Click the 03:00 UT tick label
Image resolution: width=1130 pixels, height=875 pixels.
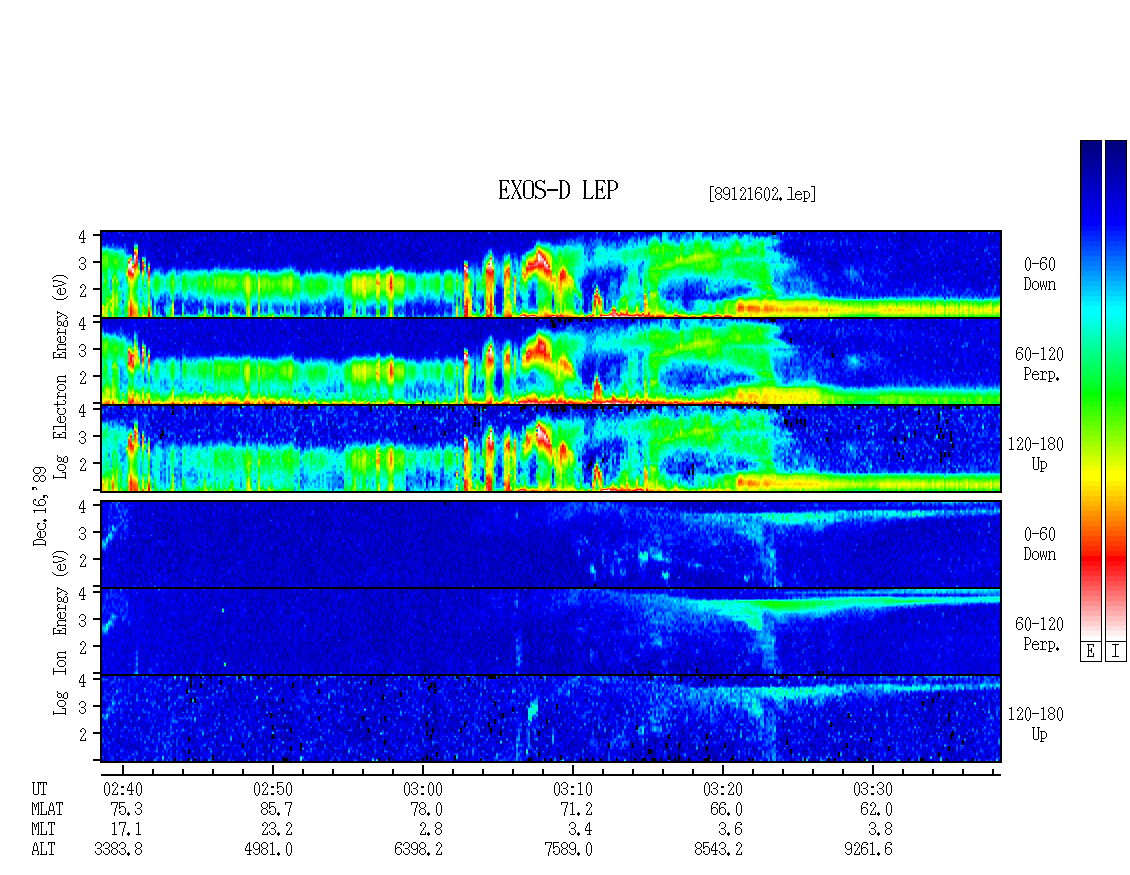click(422, 789)
